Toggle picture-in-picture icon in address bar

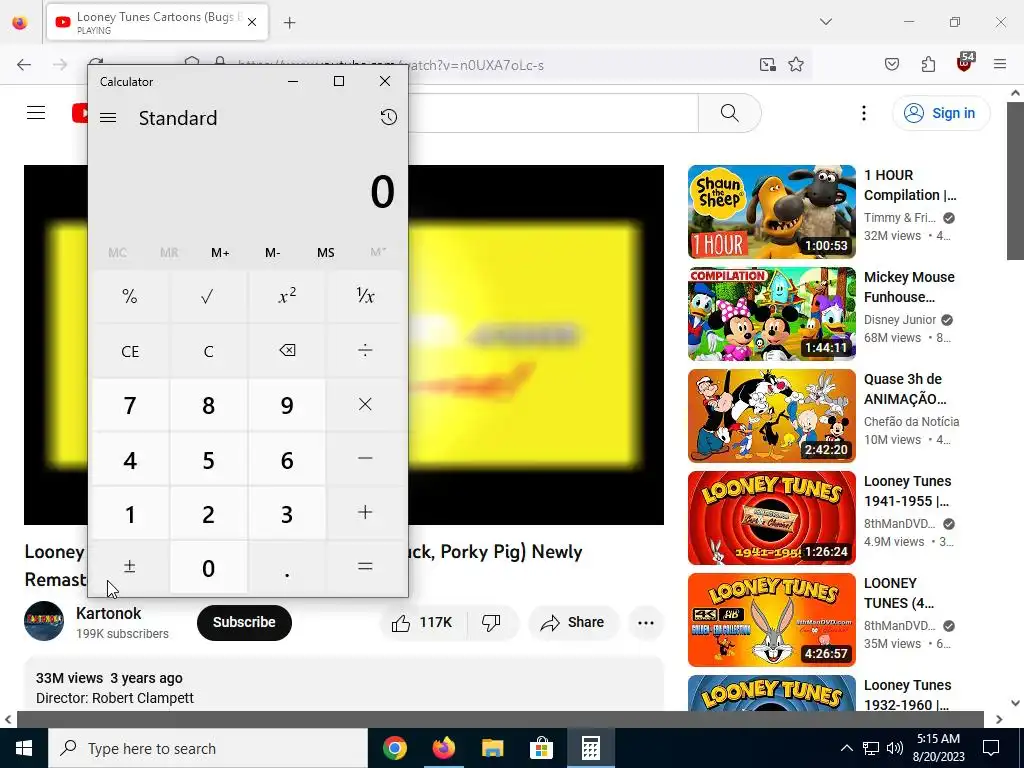pyautogui.click(x=767, y=64)
